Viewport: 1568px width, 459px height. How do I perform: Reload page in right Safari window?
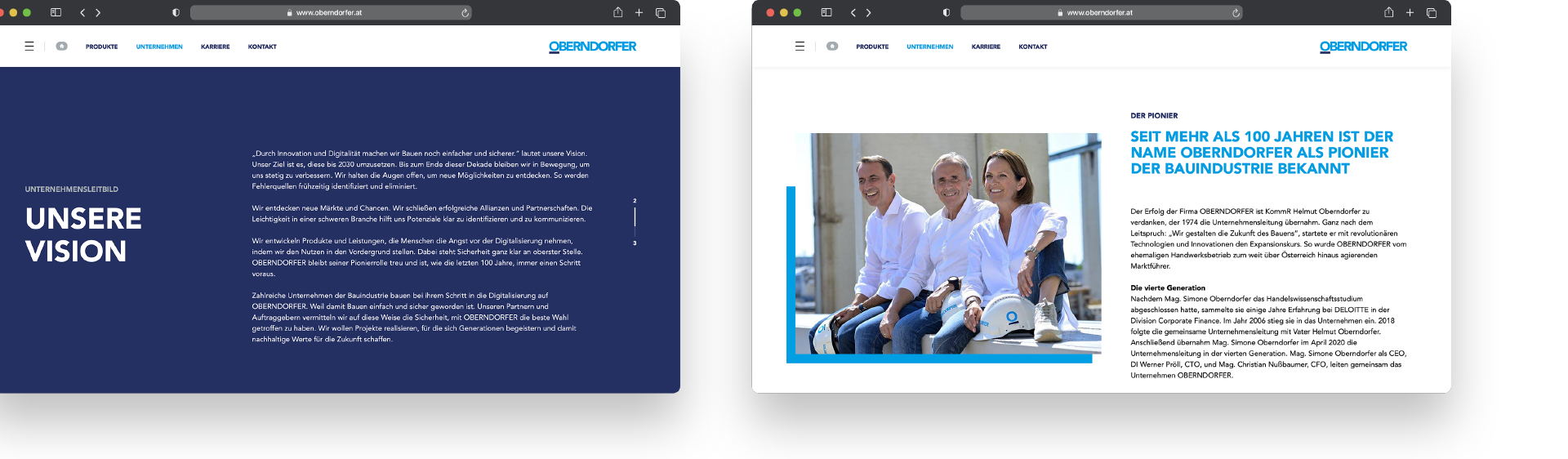[x=1236, y=13]
